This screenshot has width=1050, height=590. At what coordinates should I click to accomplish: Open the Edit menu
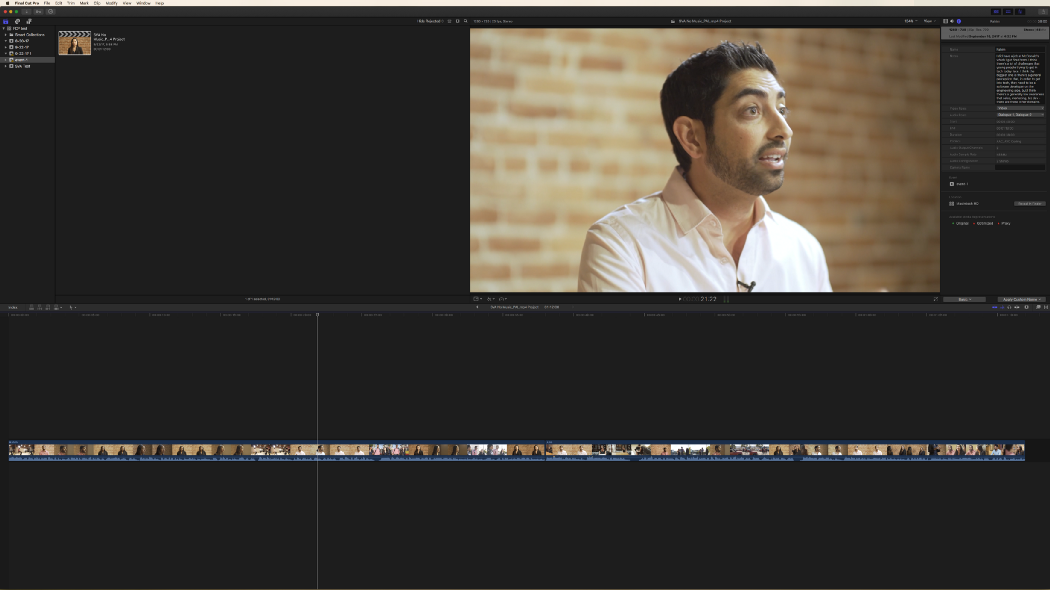point(58,3)
